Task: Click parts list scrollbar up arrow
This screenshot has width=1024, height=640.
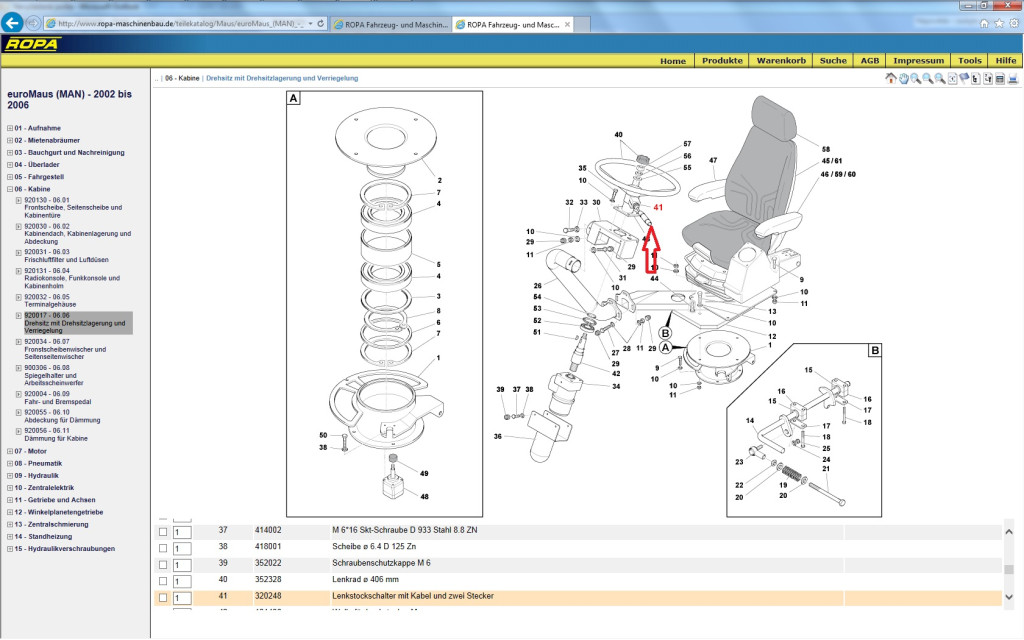Action: [x=1009, y=532]
